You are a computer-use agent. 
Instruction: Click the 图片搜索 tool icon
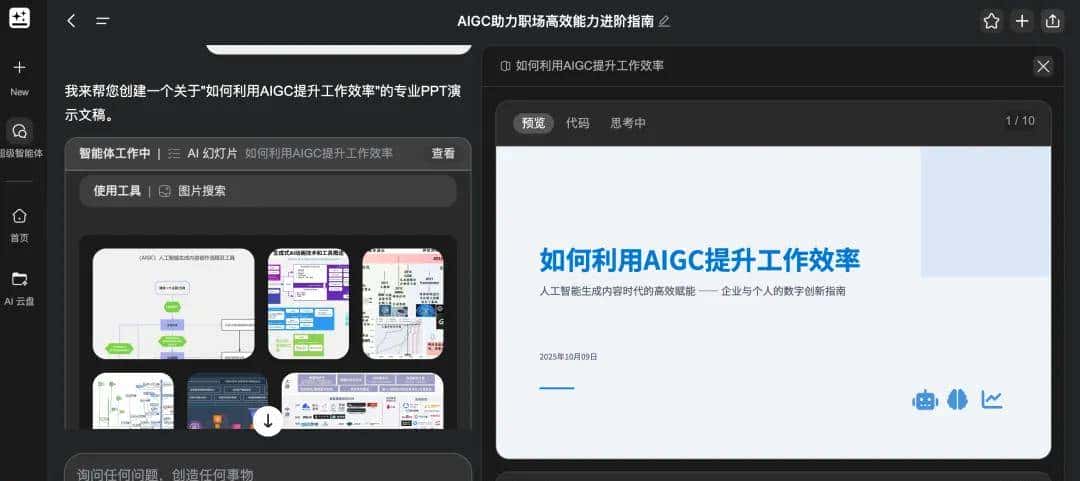tap(165, 191)
